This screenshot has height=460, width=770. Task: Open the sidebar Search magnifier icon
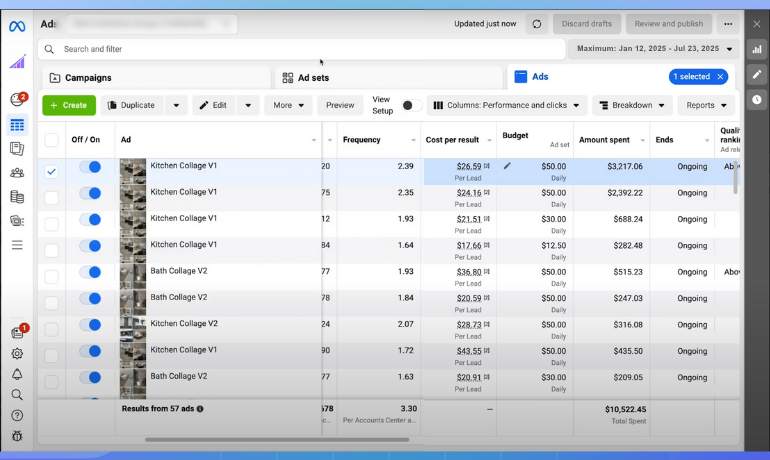[x=17, y=395]
